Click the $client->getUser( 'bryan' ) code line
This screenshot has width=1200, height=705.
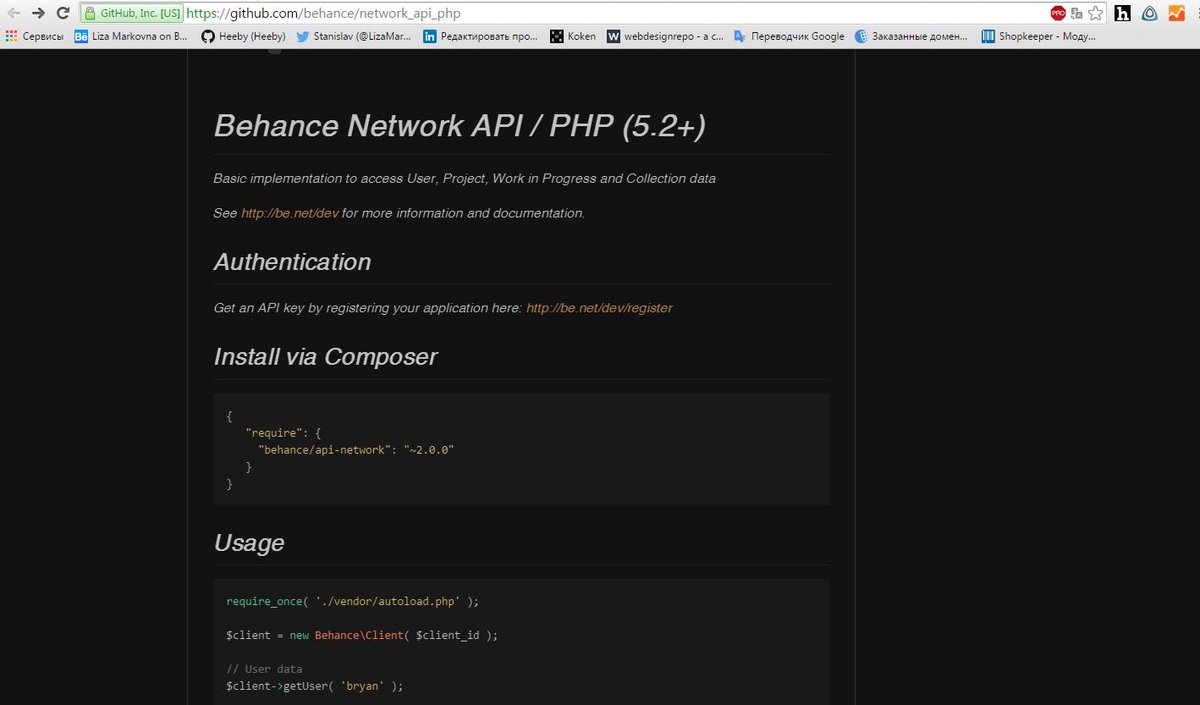point(314,686)
